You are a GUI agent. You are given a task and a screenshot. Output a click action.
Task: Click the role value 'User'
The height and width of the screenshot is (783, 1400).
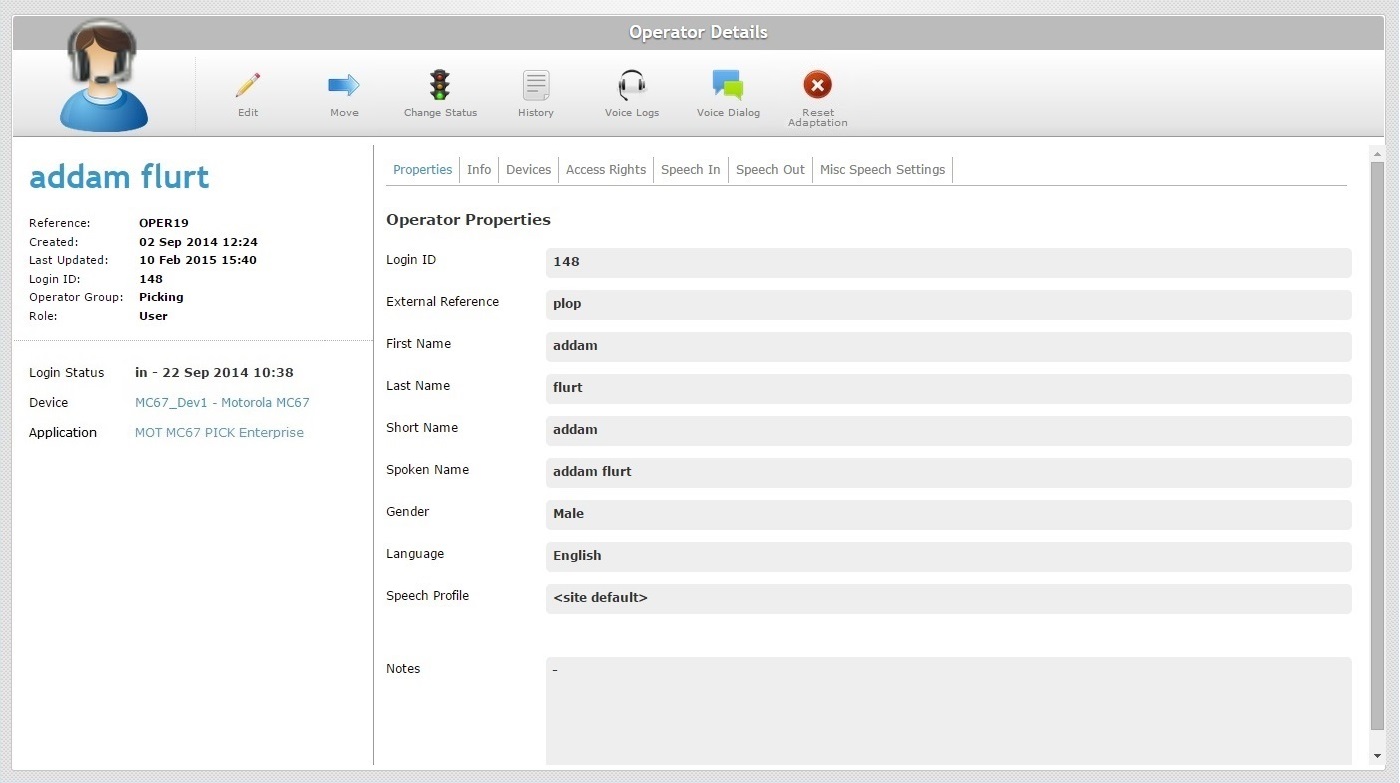tap(153, 316)
